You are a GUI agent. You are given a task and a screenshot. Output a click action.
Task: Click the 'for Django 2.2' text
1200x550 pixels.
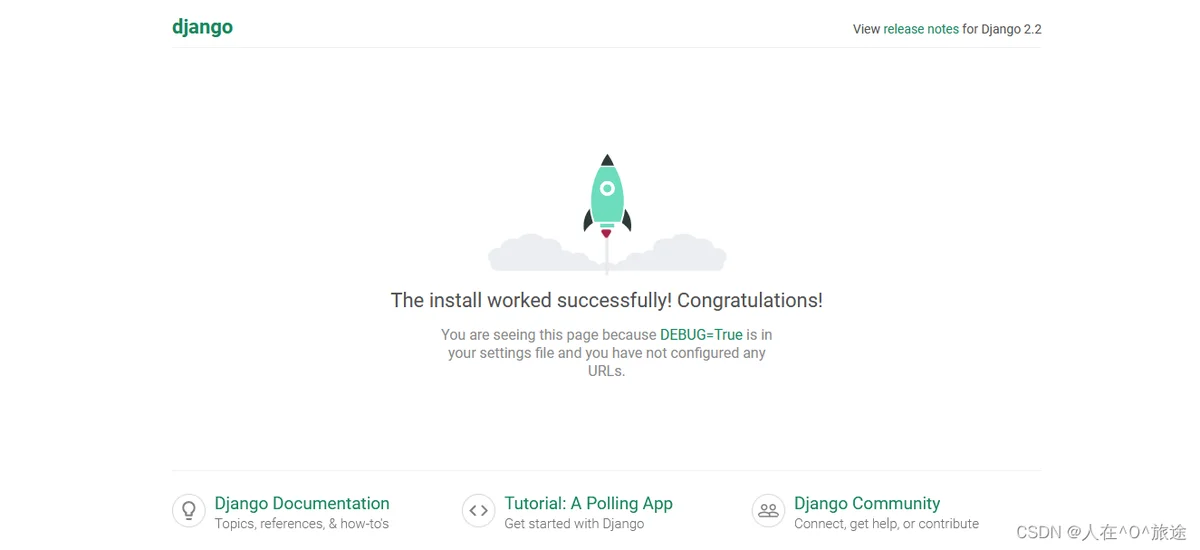pos(1002,29)
